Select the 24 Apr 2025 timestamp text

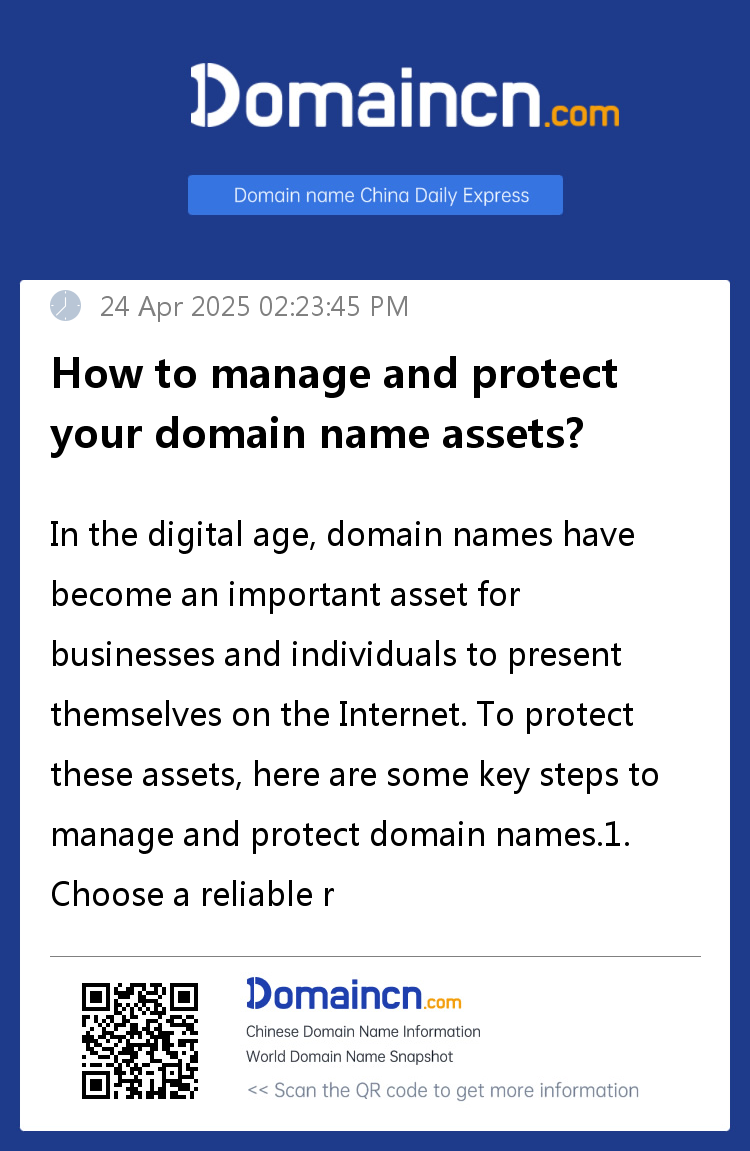254,306
